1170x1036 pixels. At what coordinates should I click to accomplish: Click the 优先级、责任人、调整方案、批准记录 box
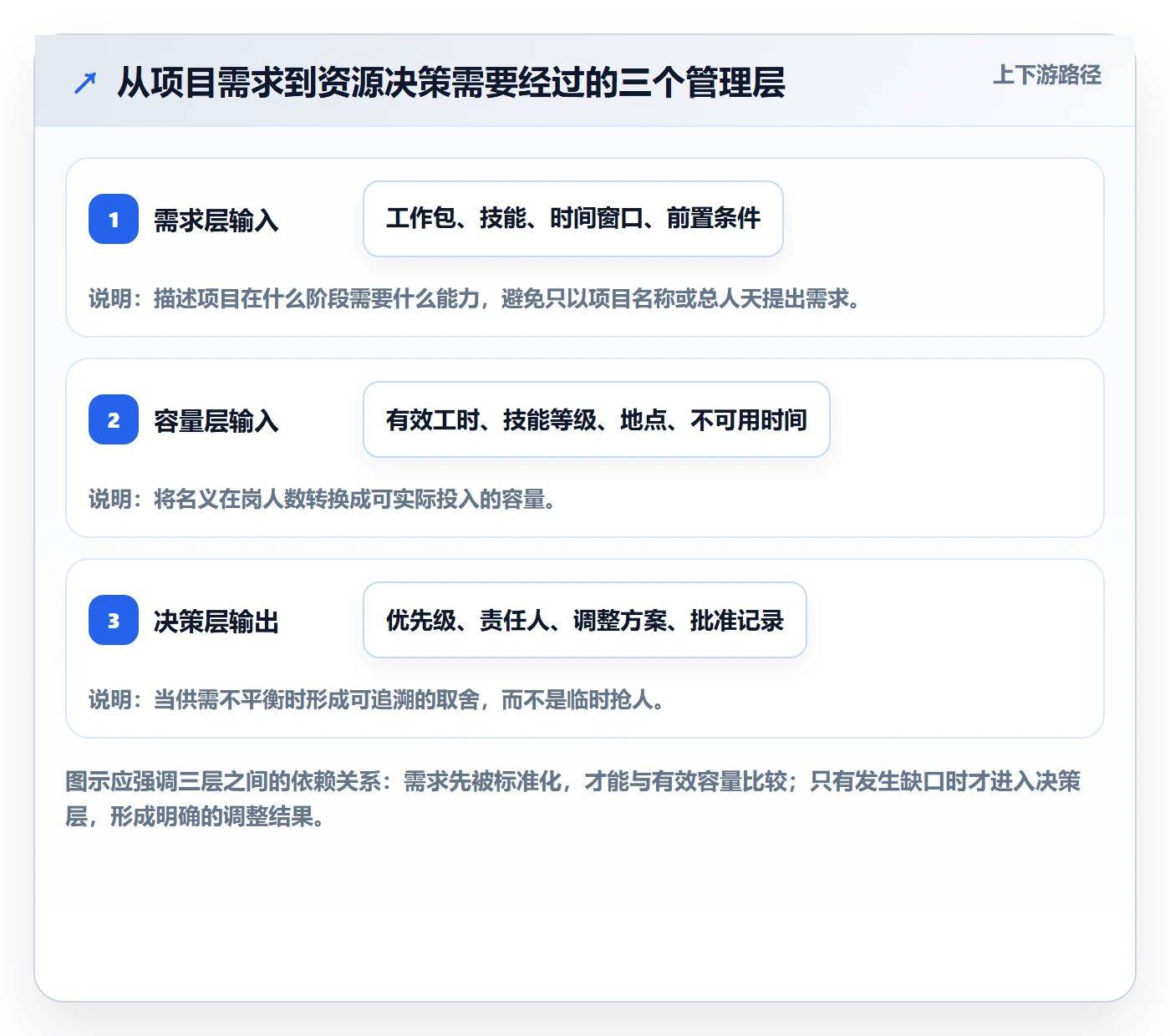click(x=585, y=620)
